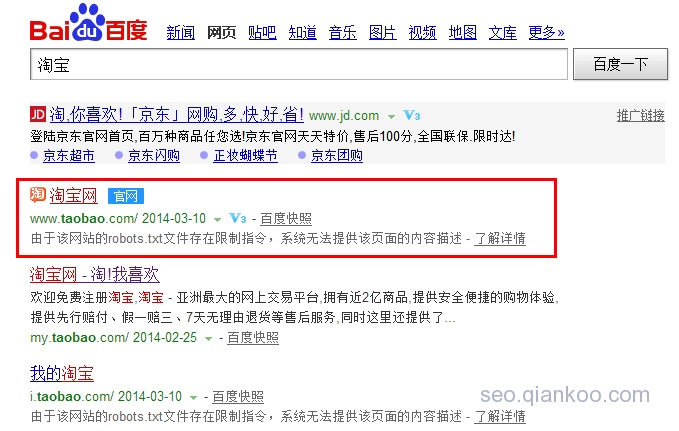Open the 京东闪购 sublink

point(154,156)
